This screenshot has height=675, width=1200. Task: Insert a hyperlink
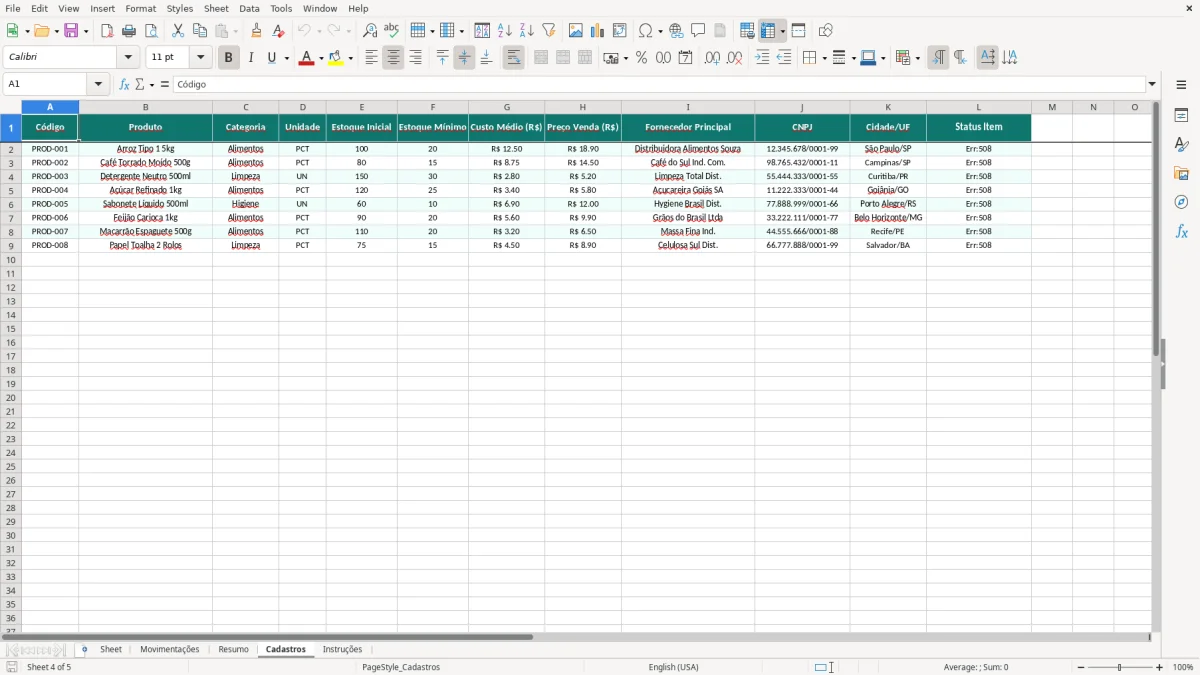tap(676, 31)
